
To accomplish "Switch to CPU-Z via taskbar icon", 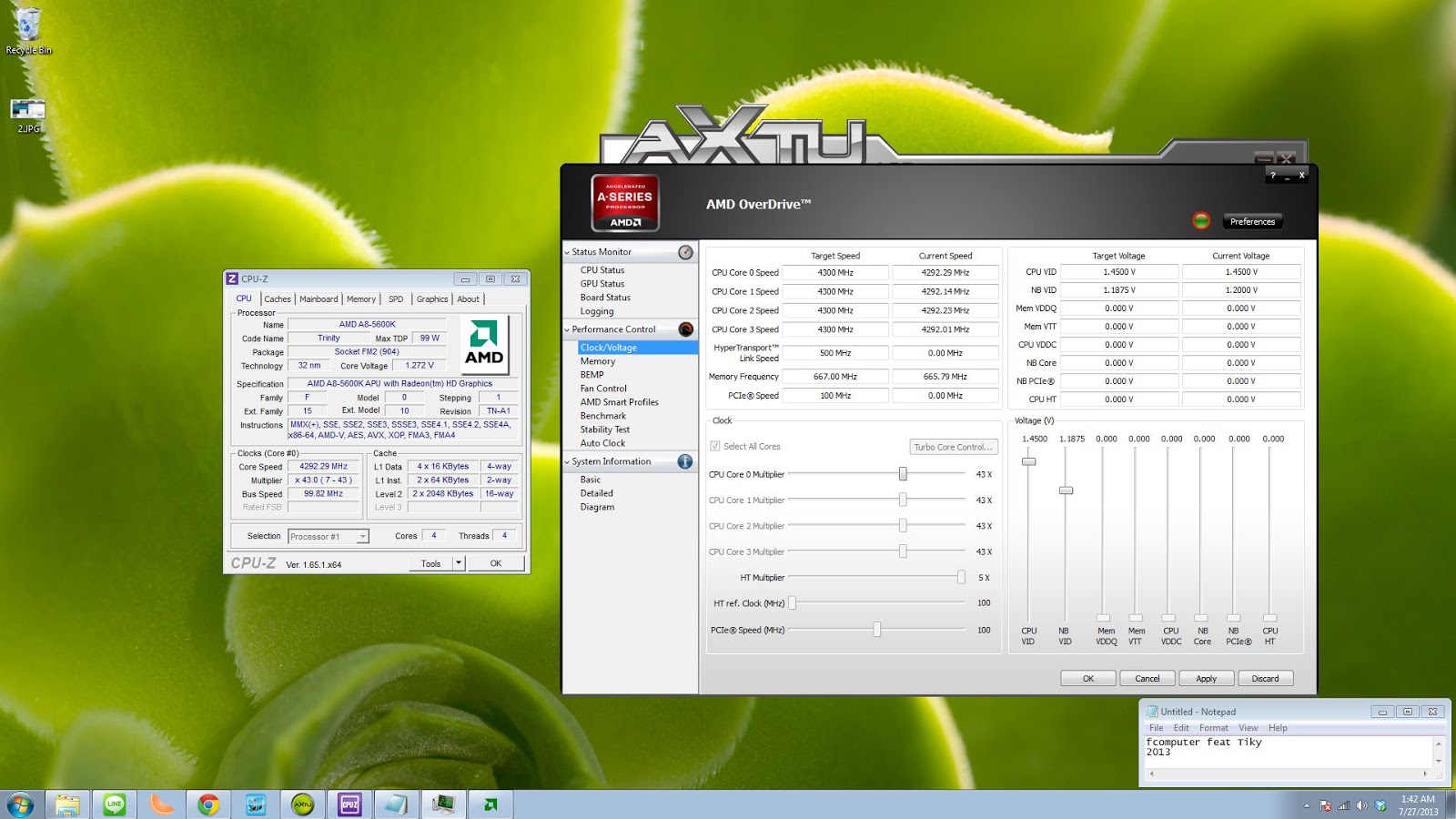I will coord(350,804).
